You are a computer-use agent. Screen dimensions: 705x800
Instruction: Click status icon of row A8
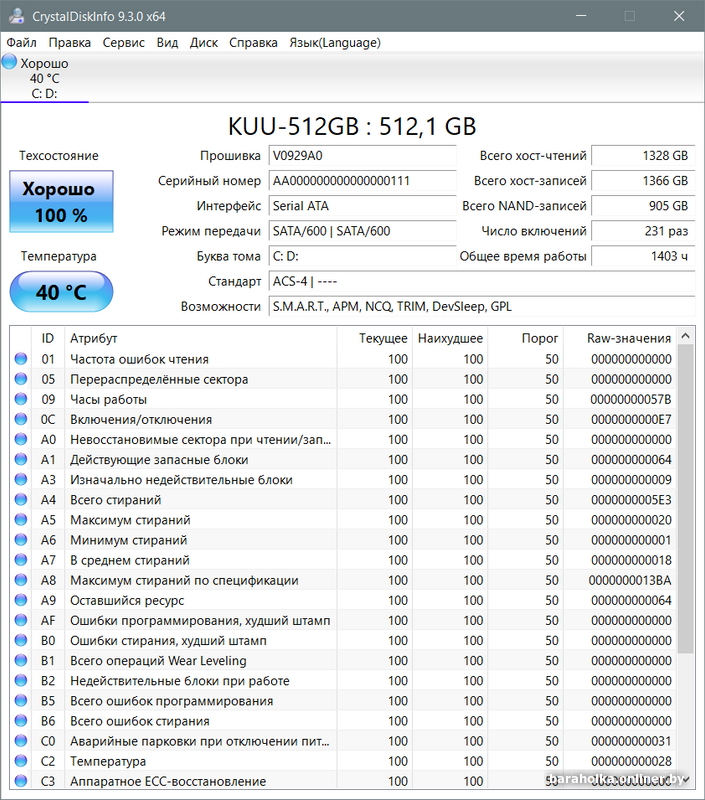tap(21, 580)
